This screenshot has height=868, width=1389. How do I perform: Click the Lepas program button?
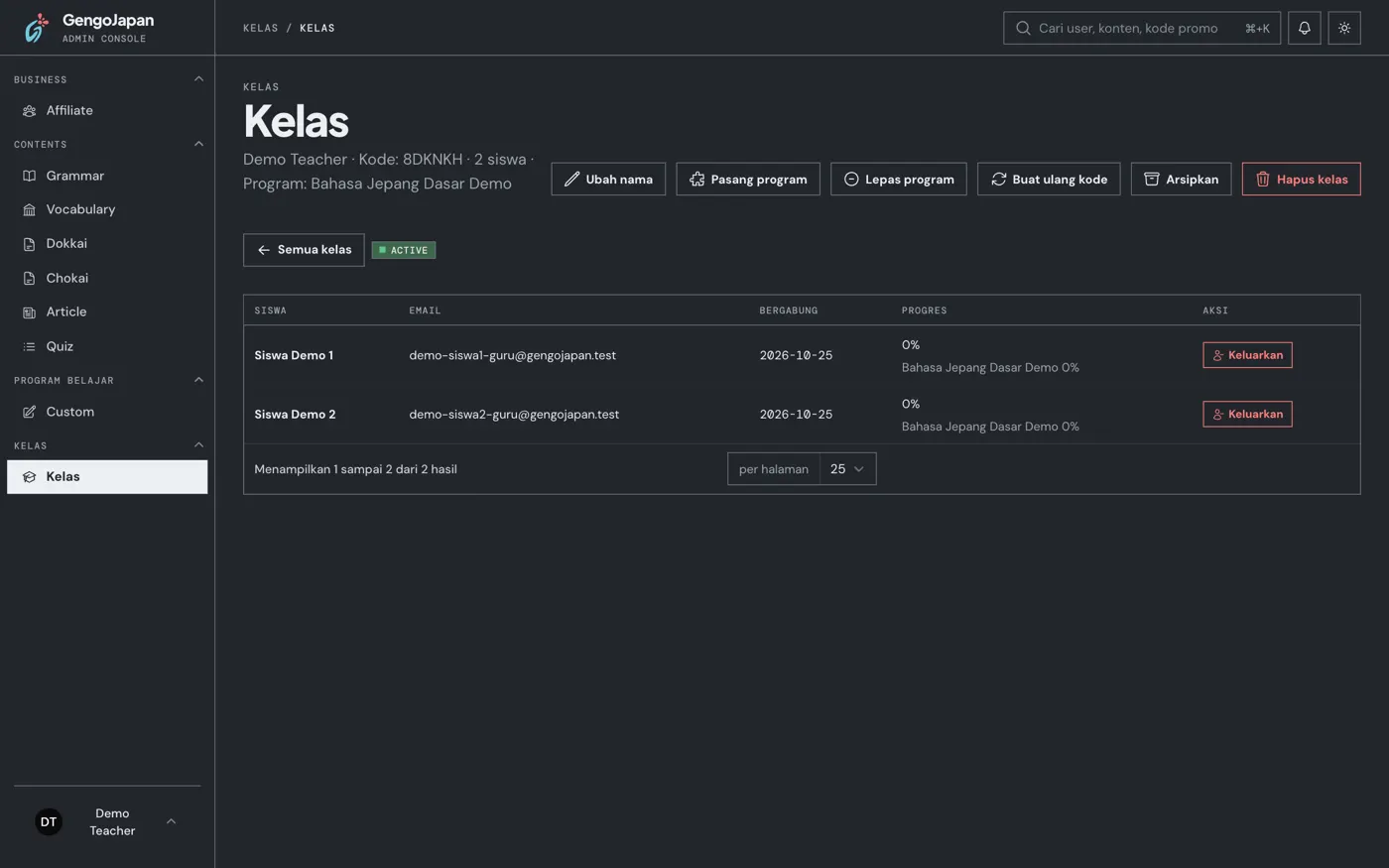pos(898,180)
